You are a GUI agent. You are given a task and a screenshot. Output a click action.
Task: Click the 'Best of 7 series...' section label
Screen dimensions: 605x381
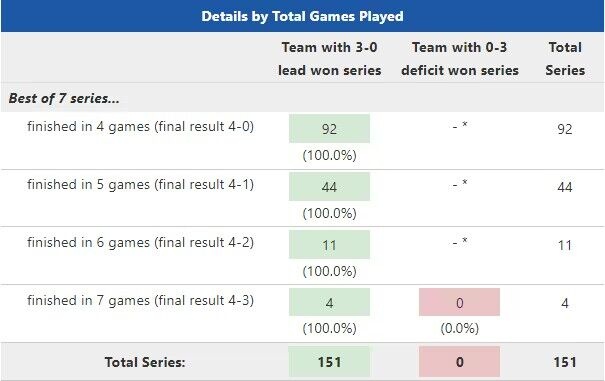(x=64, y=98)
